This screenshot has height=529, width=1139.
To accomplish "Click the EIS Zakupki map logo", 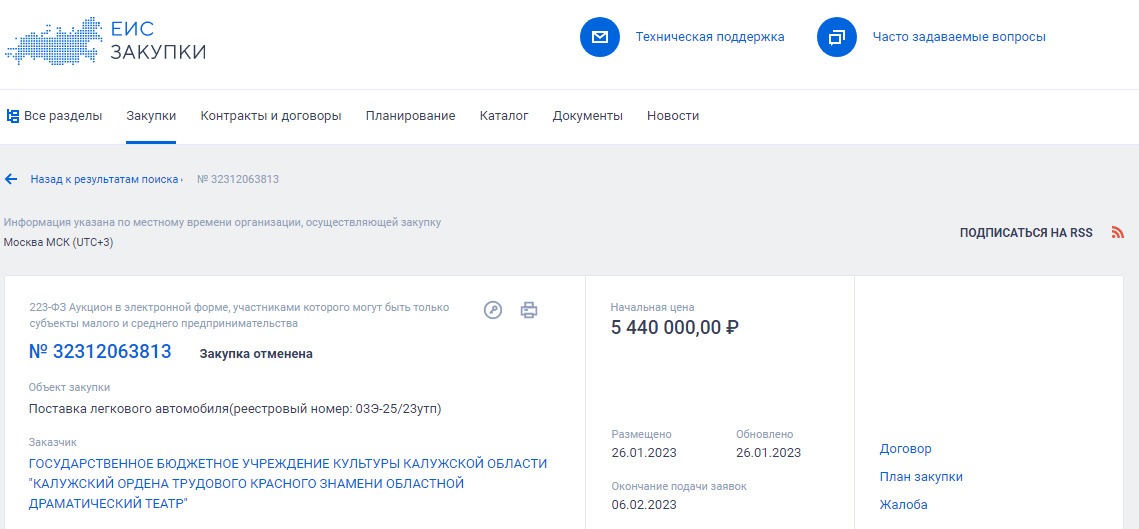I will point(54,41).
